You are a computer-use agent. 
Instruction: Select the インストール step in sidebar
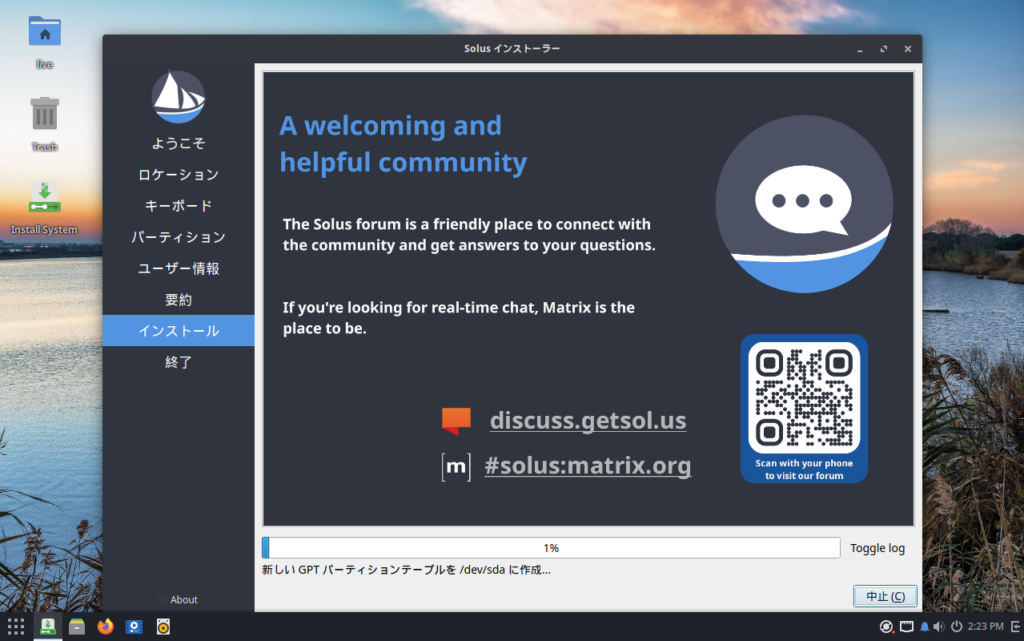178,331
